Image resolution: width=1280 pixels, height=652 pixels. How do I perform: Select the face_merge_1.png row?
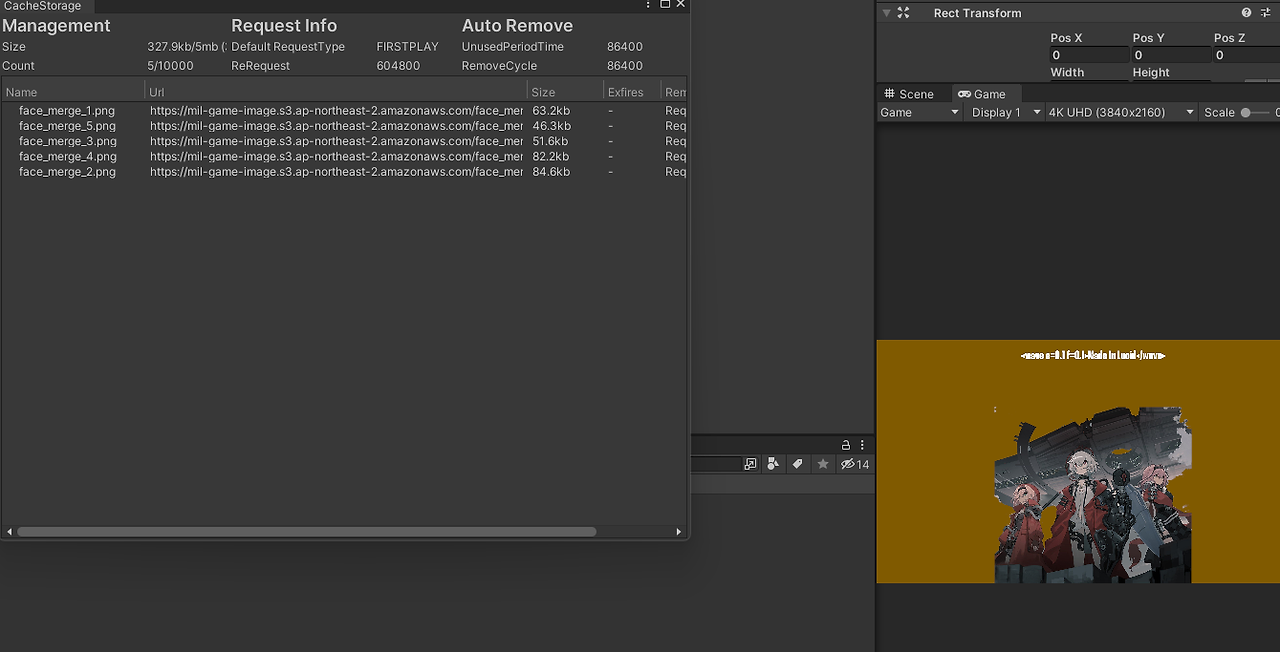click(344, 111)
